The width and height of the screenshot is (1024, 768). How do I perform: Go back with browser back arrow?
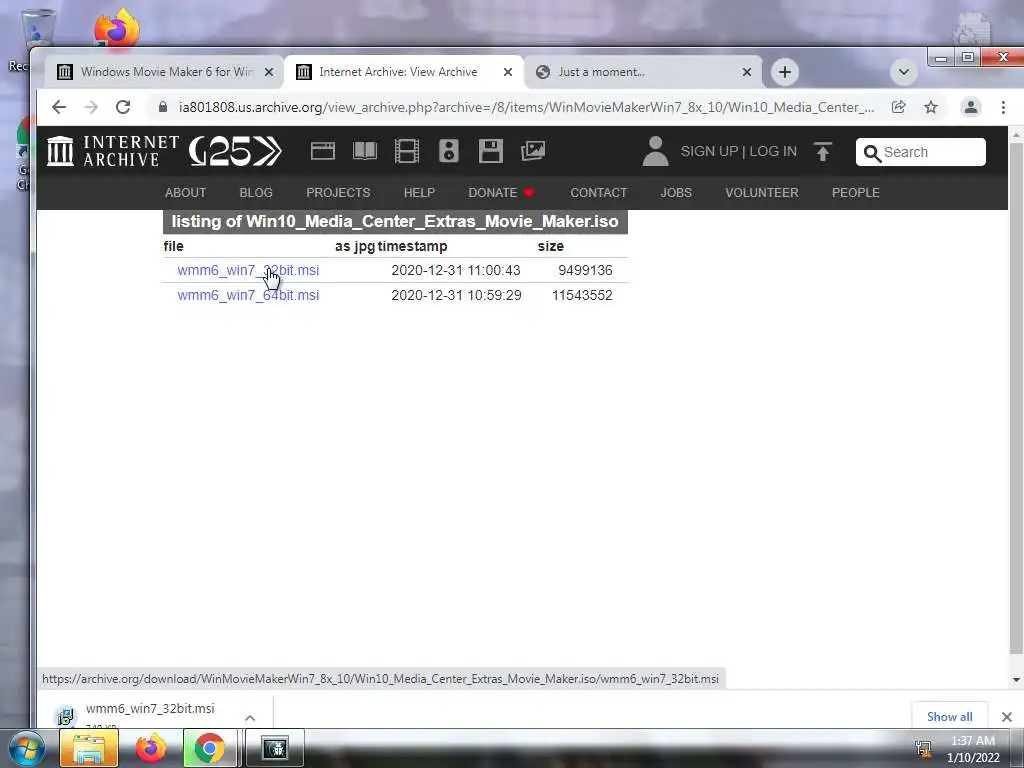point(59,107)
